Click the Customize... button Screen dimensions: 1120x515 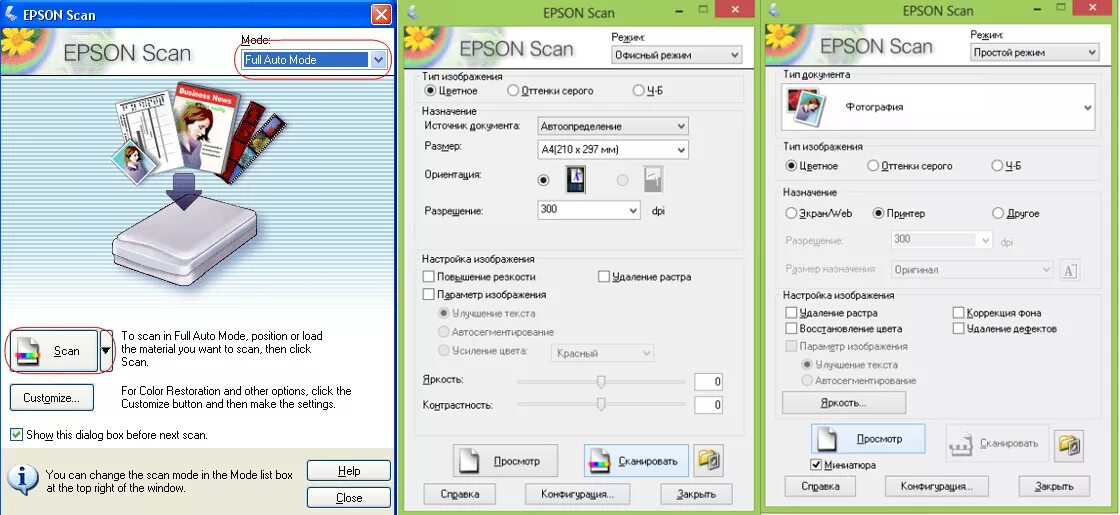pyautogui.click(x=51, y=398)
